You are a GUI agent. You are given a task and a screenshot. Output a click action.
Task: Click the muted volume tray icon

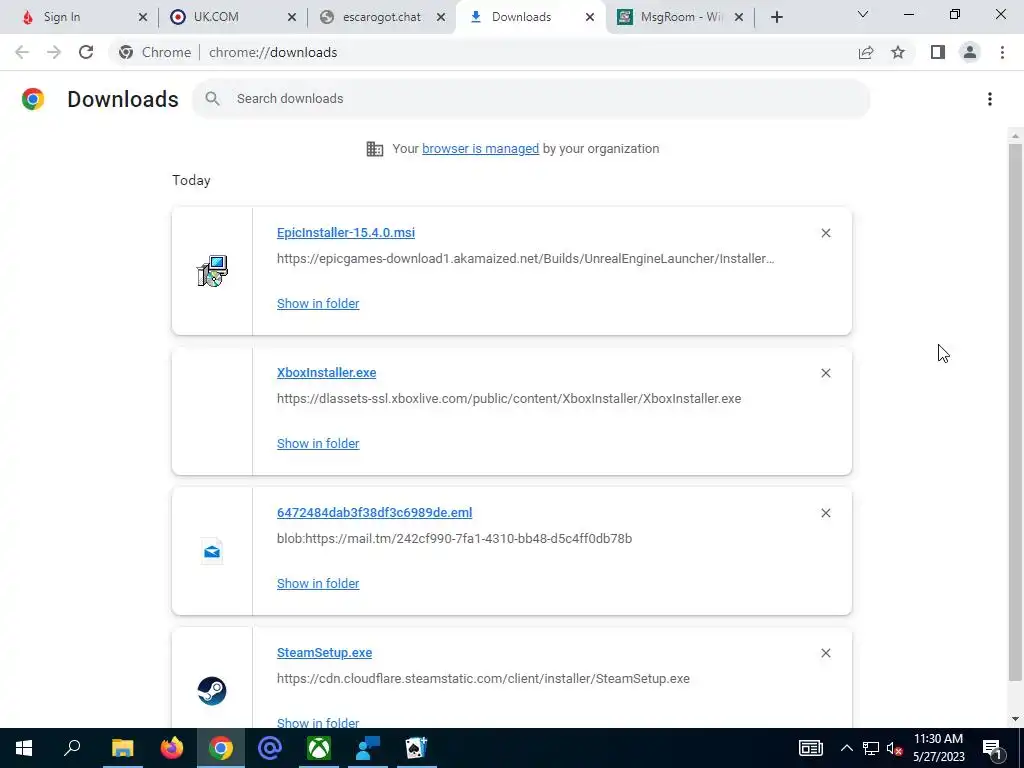[895, 748]
